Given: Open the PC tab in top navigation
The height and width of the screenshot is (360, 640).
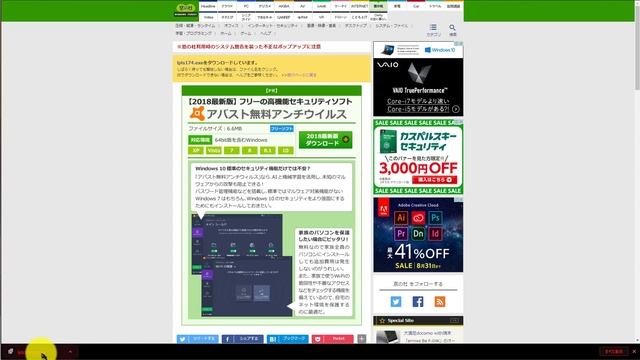Looking at the screenshot, I should coord(246,6).
